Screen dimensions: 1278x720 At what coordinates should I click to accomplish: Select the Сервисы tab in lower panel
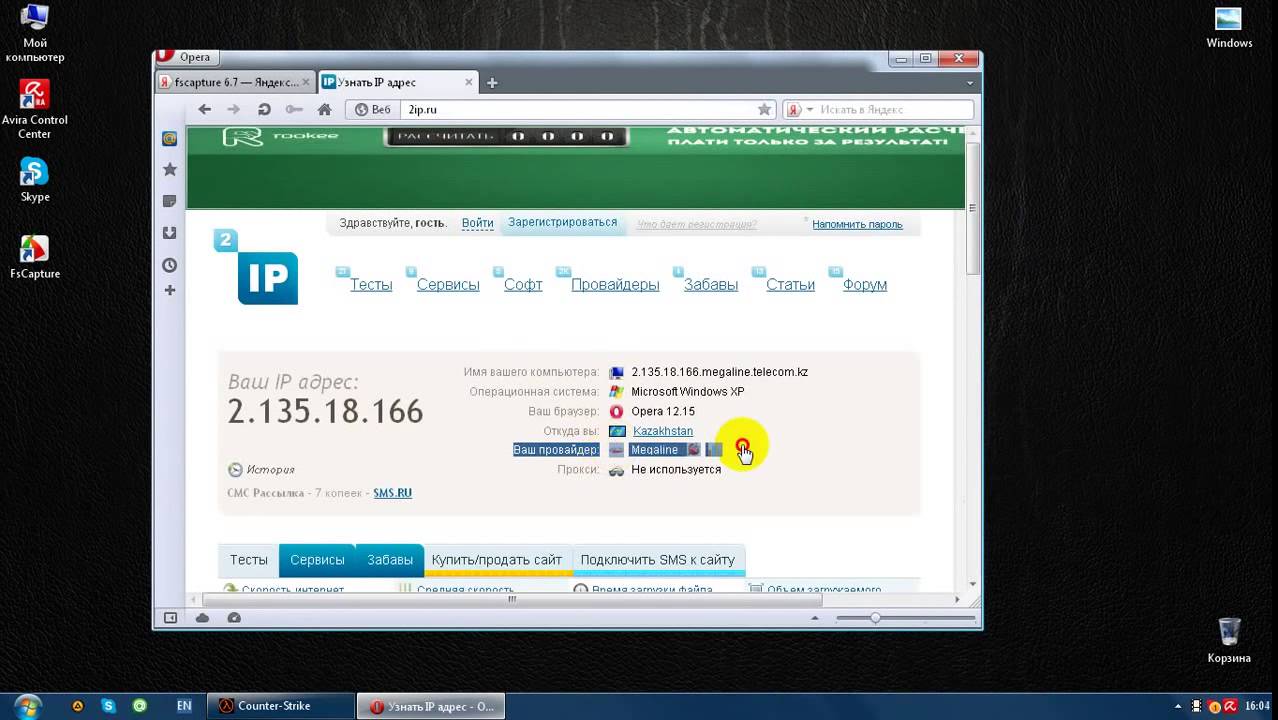[x=317, y=560]
